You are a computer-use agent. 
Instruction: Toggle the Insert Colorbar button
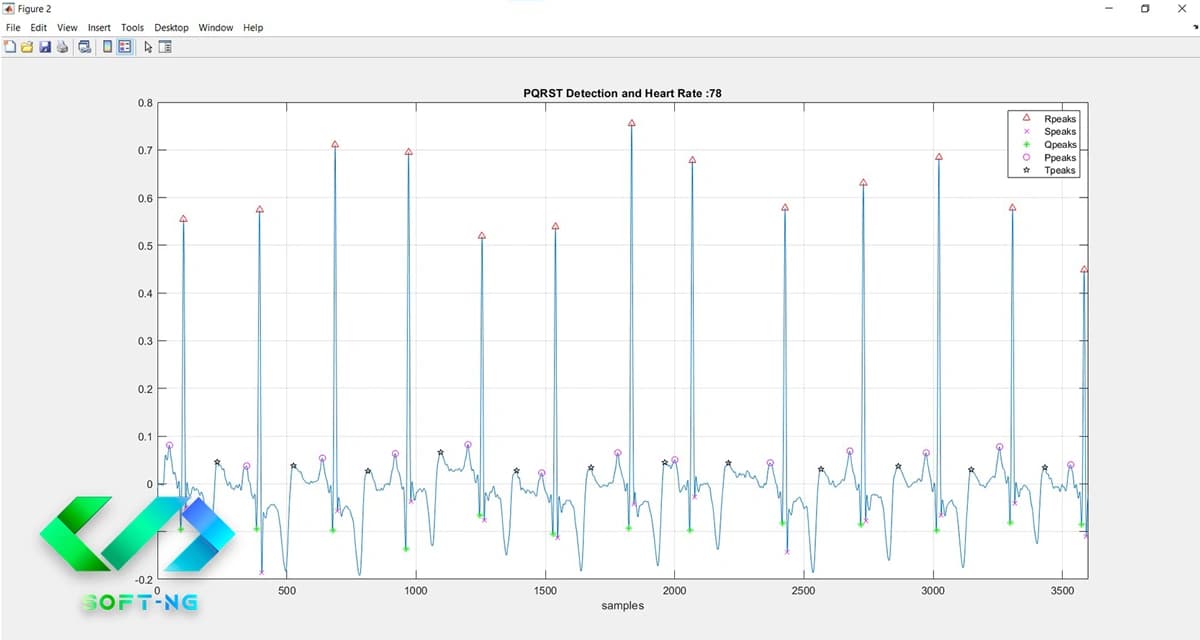pyautogui.click(x=107, y=46)
